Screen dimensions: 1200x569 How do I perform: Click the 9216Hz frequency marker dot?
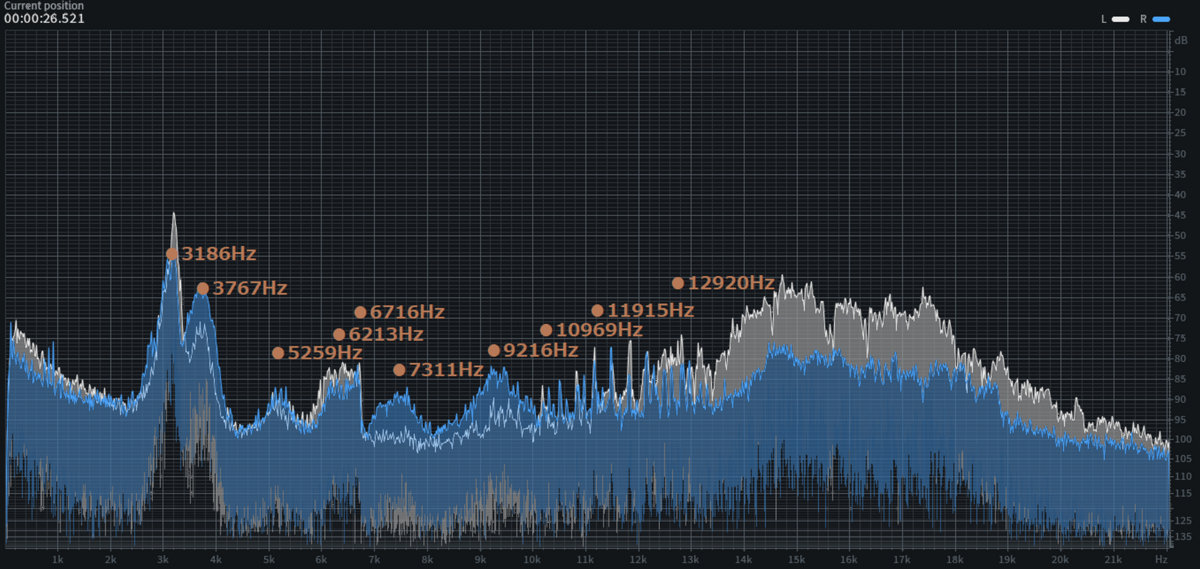click(x=494, y=351)
